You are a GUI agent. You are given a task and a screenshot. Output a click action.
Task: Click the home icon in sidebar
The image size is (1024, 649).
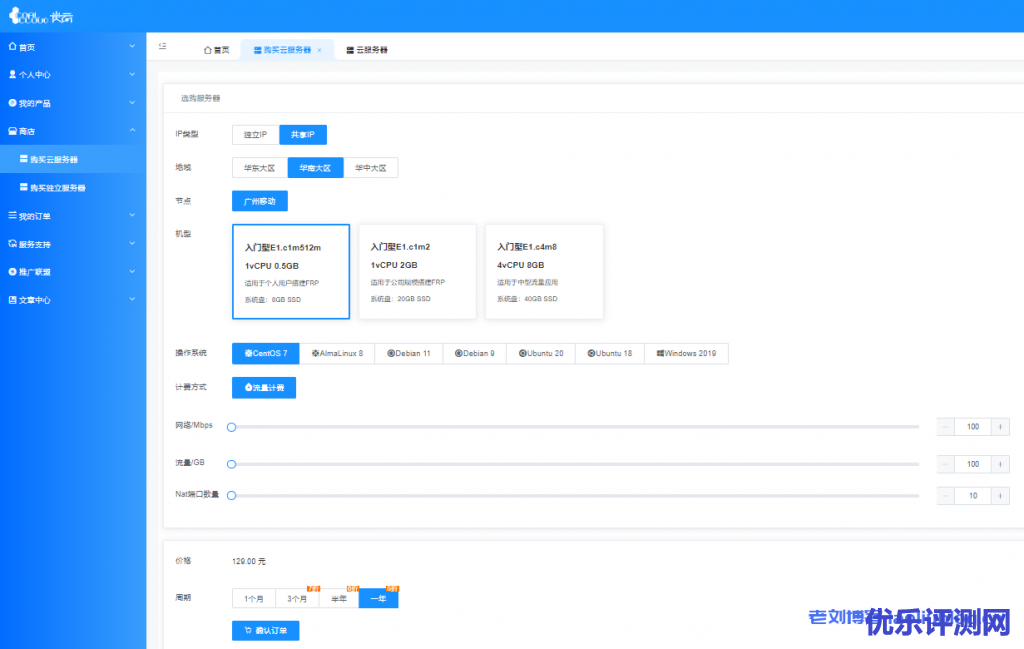[12, 46]
